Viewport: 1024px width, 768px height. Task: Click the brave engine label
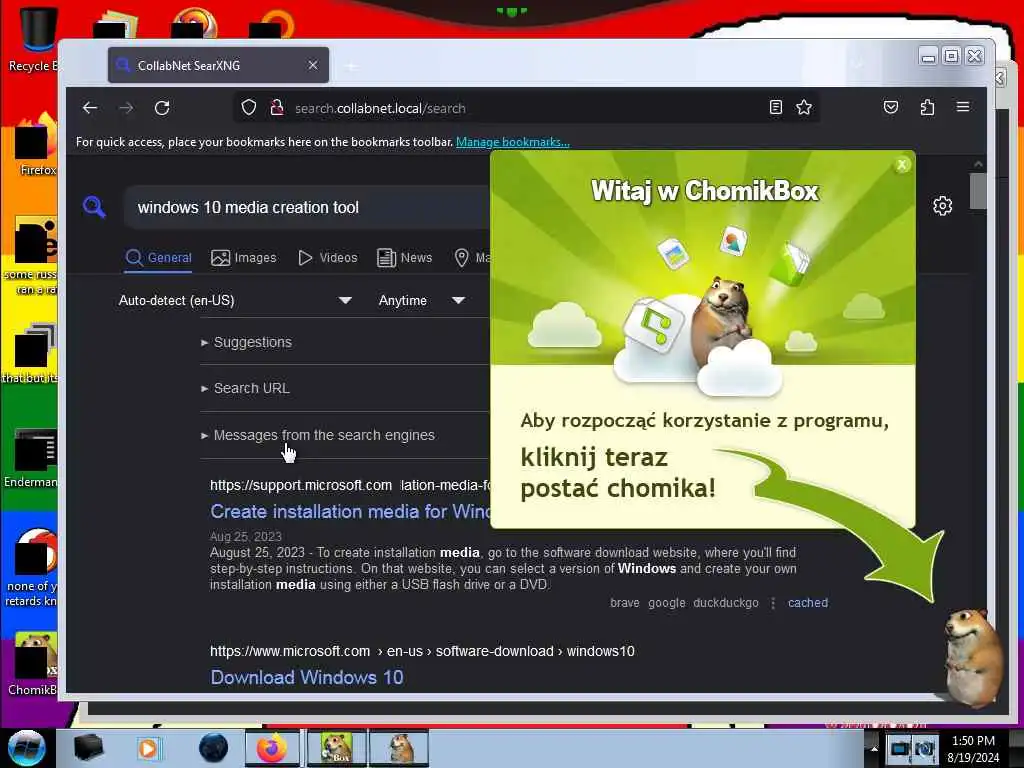625,603
